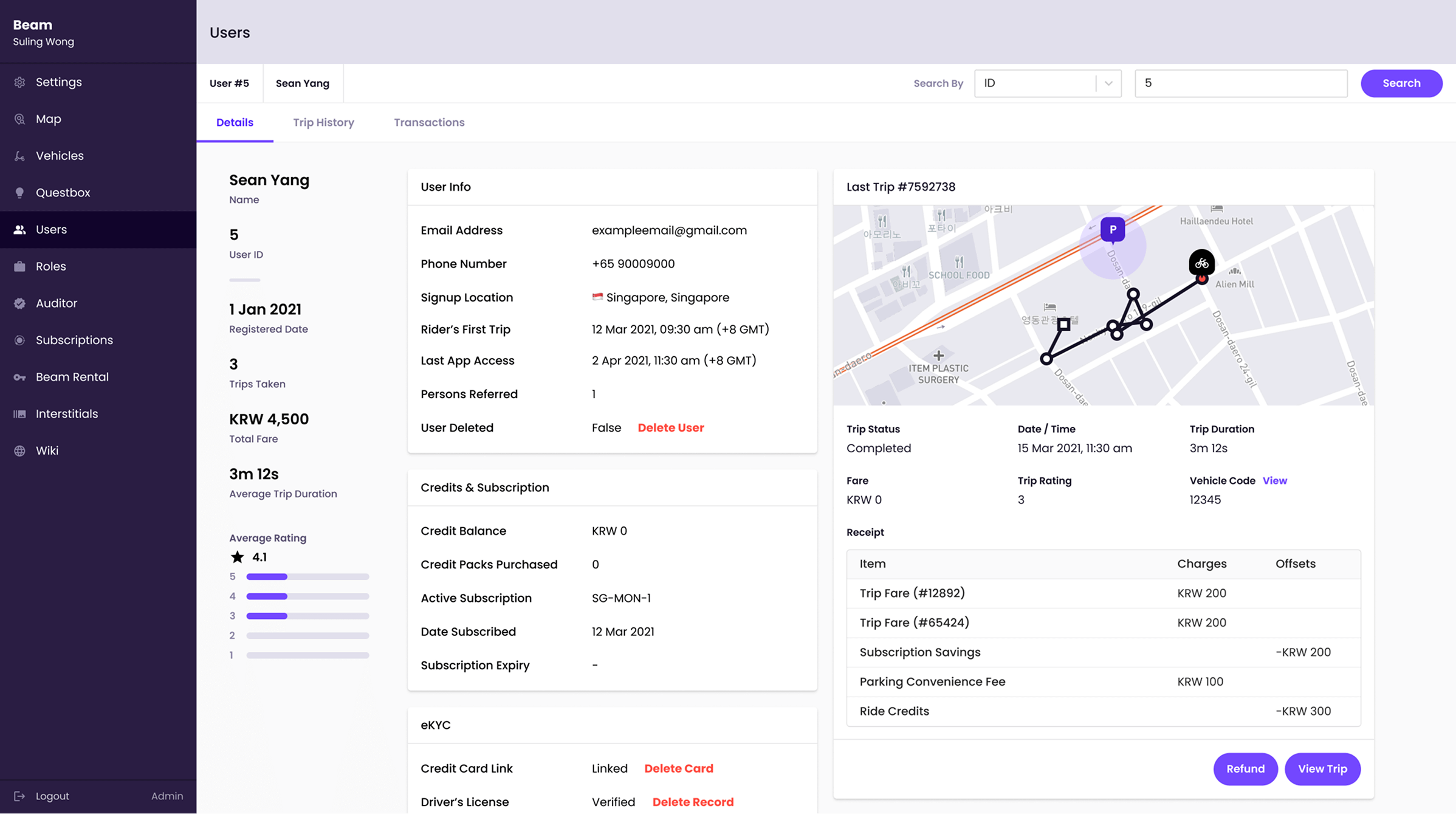Switch to the Trip History tab
Image resolution: width=1456 pixels, height=814 pixels.
pos(323,122)
